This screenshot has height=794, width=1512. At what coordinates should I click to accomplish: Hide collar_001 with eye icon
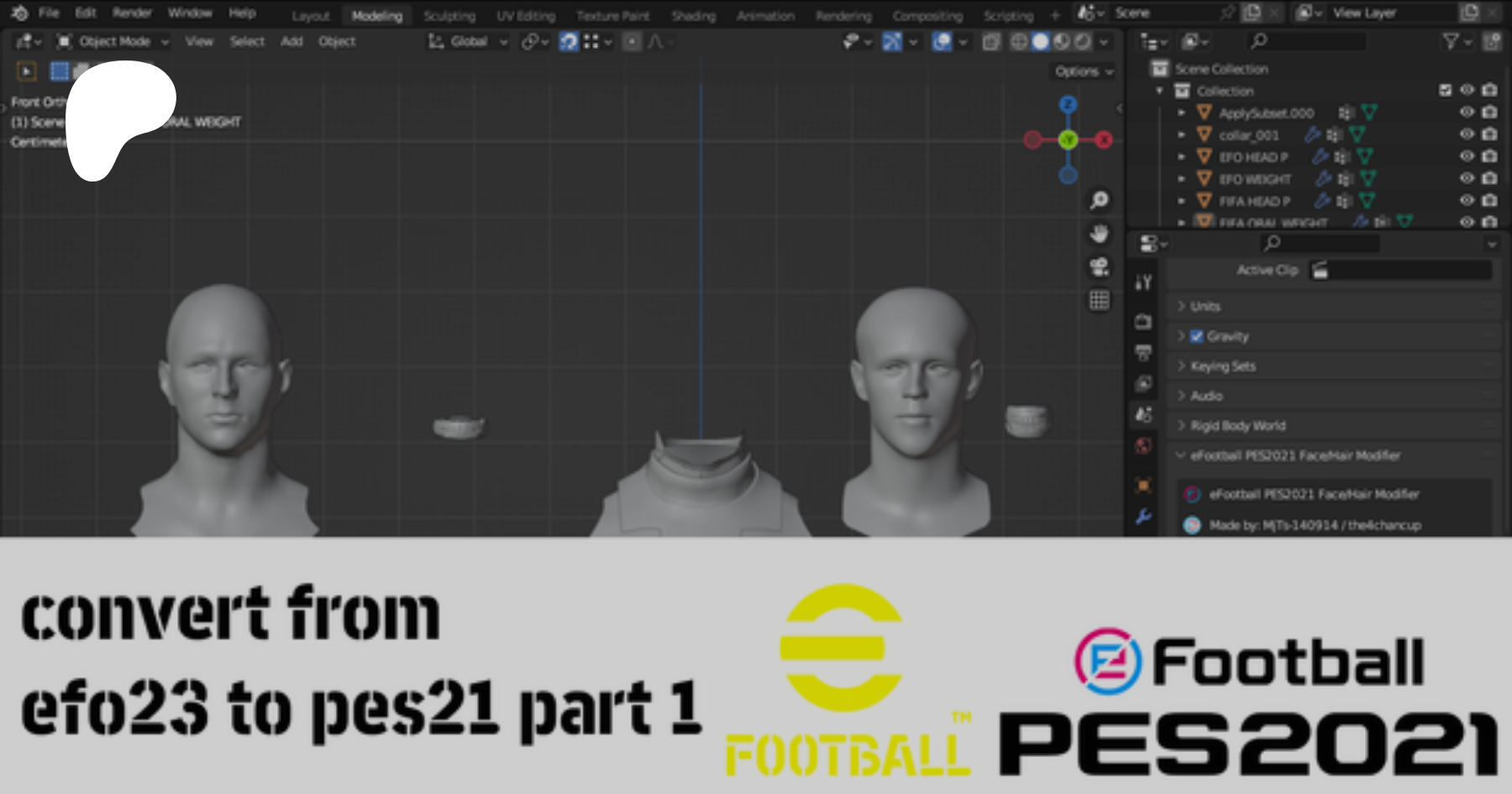[x=1467, y=134]
